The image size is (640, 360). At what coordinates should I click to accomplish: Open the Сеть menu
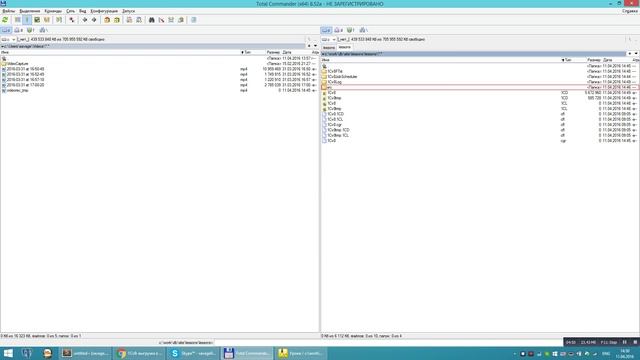pos(71,11)
